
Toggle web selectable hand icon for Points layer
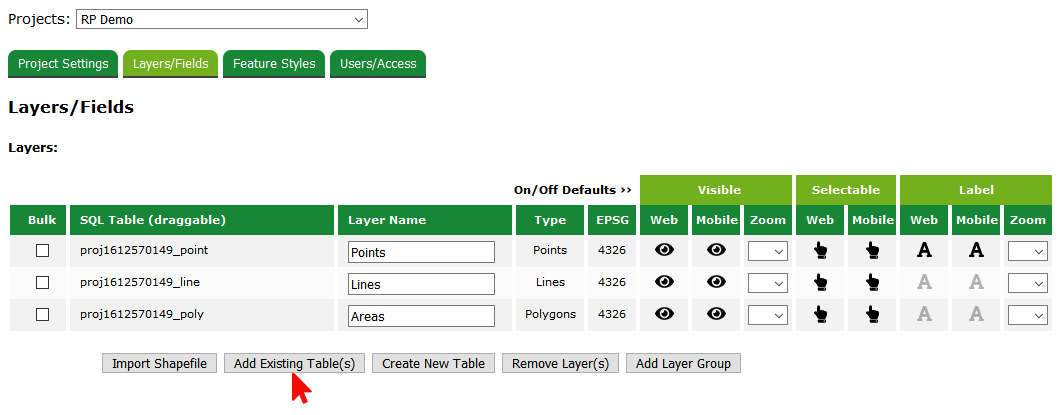821,251
